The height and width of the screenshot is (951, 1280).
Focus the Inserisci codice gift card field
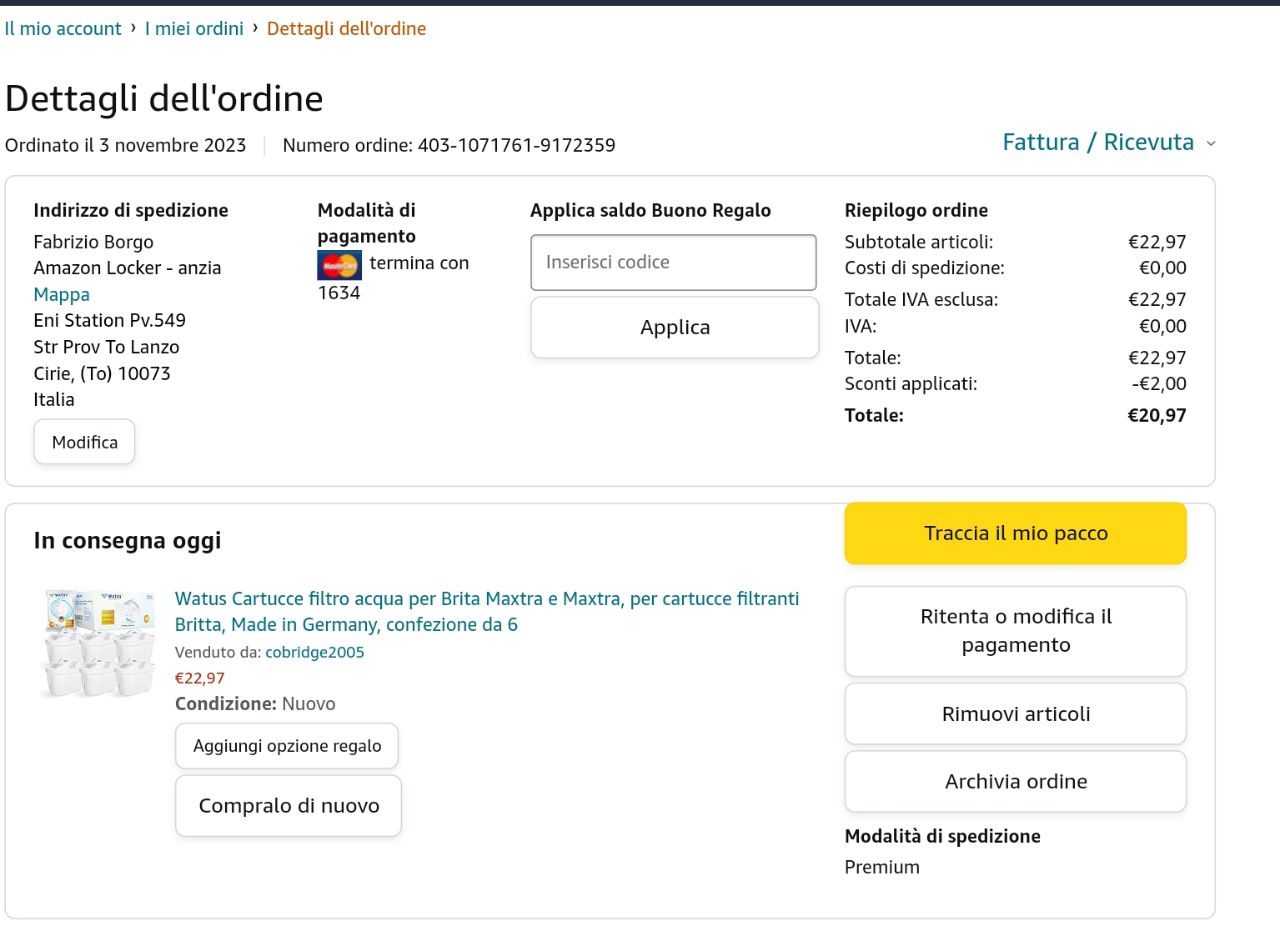click(x=674, y=262)
